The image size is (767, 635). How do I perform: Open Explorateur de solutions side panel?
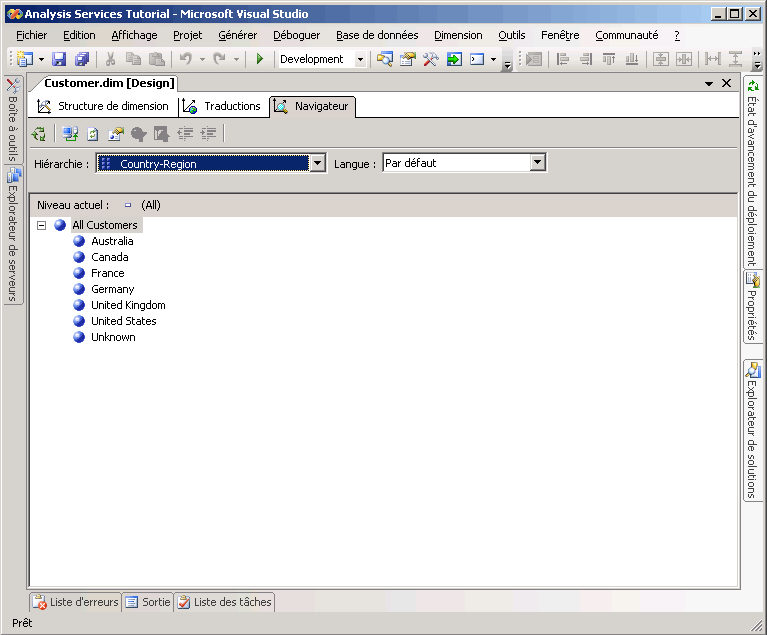coord(752,431)
